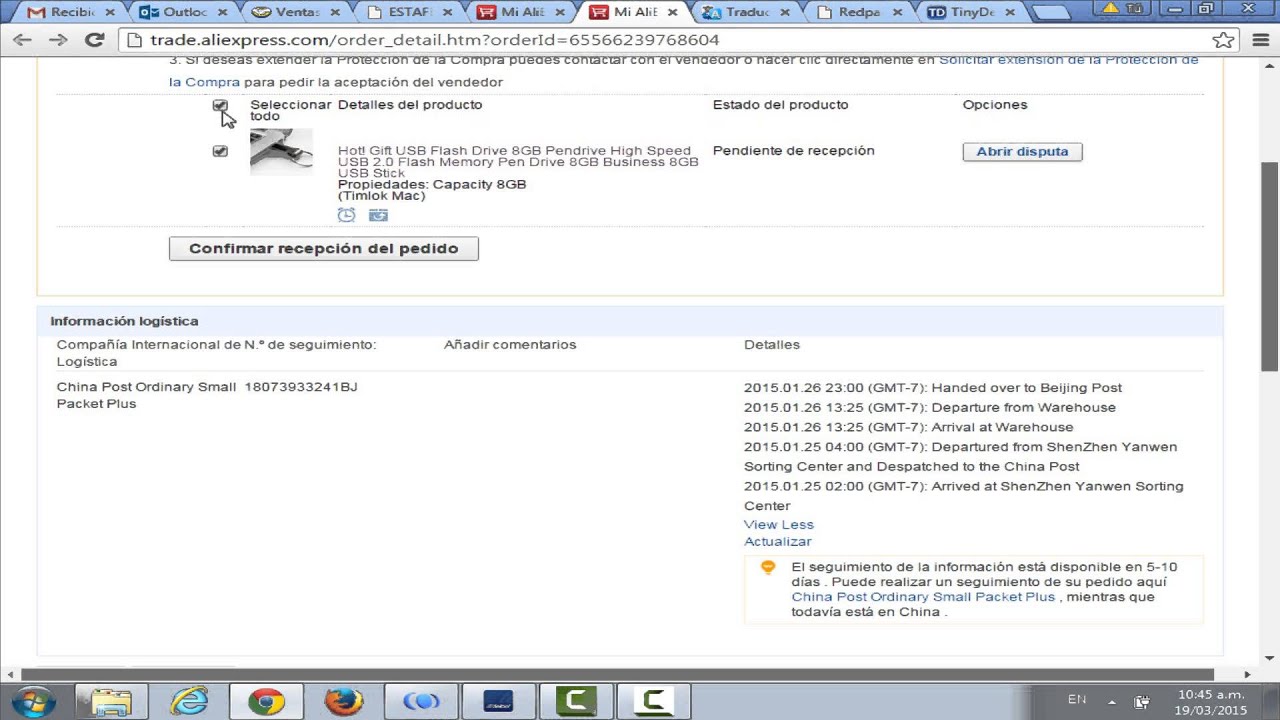1280x720 pixels.
Task: Open the Chrome user profile button
Action: pos(1120,9)
